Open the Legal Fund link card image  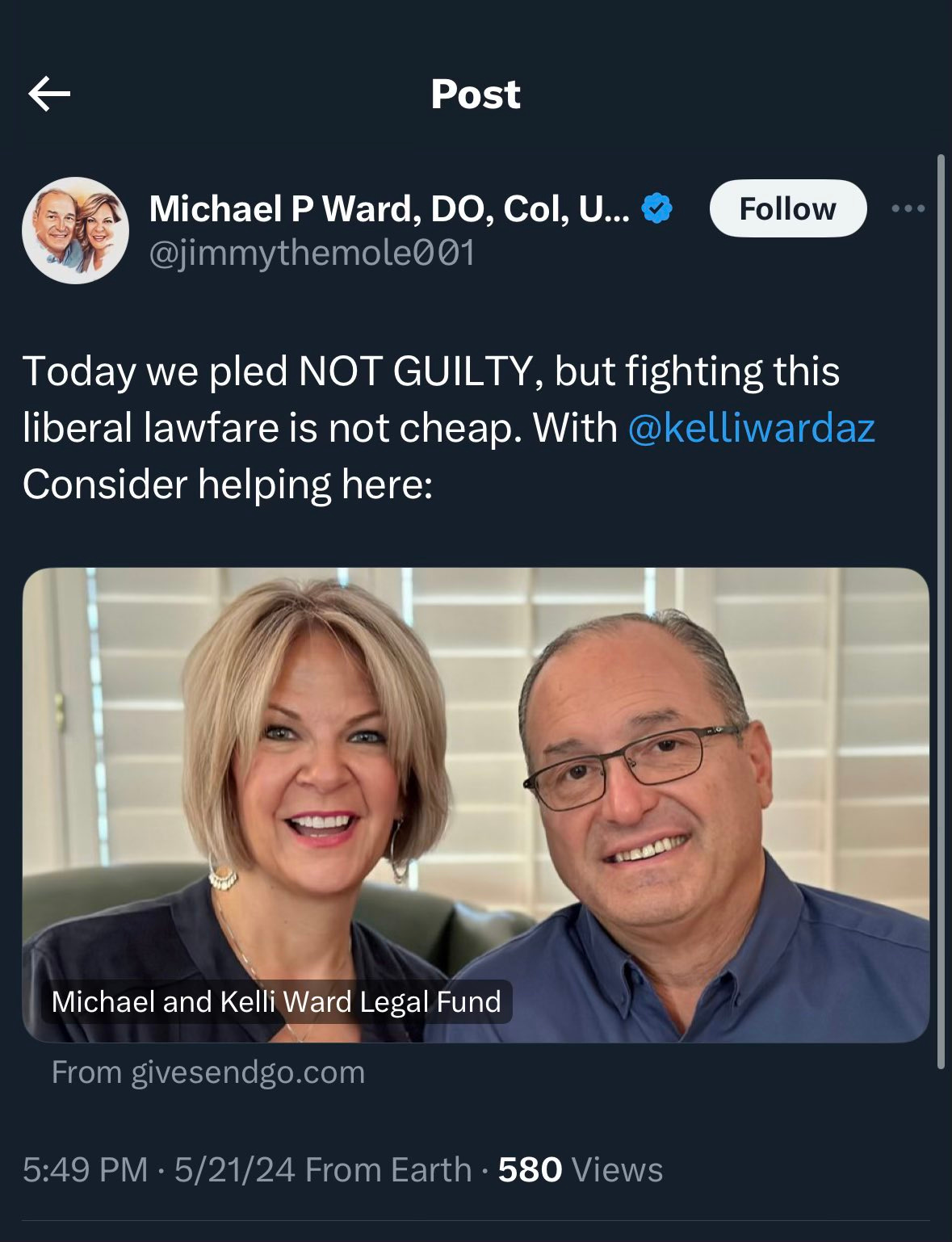coord(476,805)
